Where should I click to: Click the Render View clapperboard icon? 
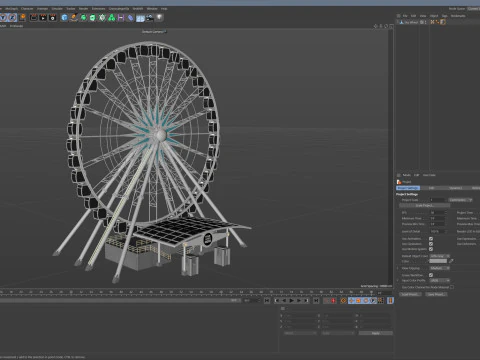pyautogui.click(x=34, y=17)
